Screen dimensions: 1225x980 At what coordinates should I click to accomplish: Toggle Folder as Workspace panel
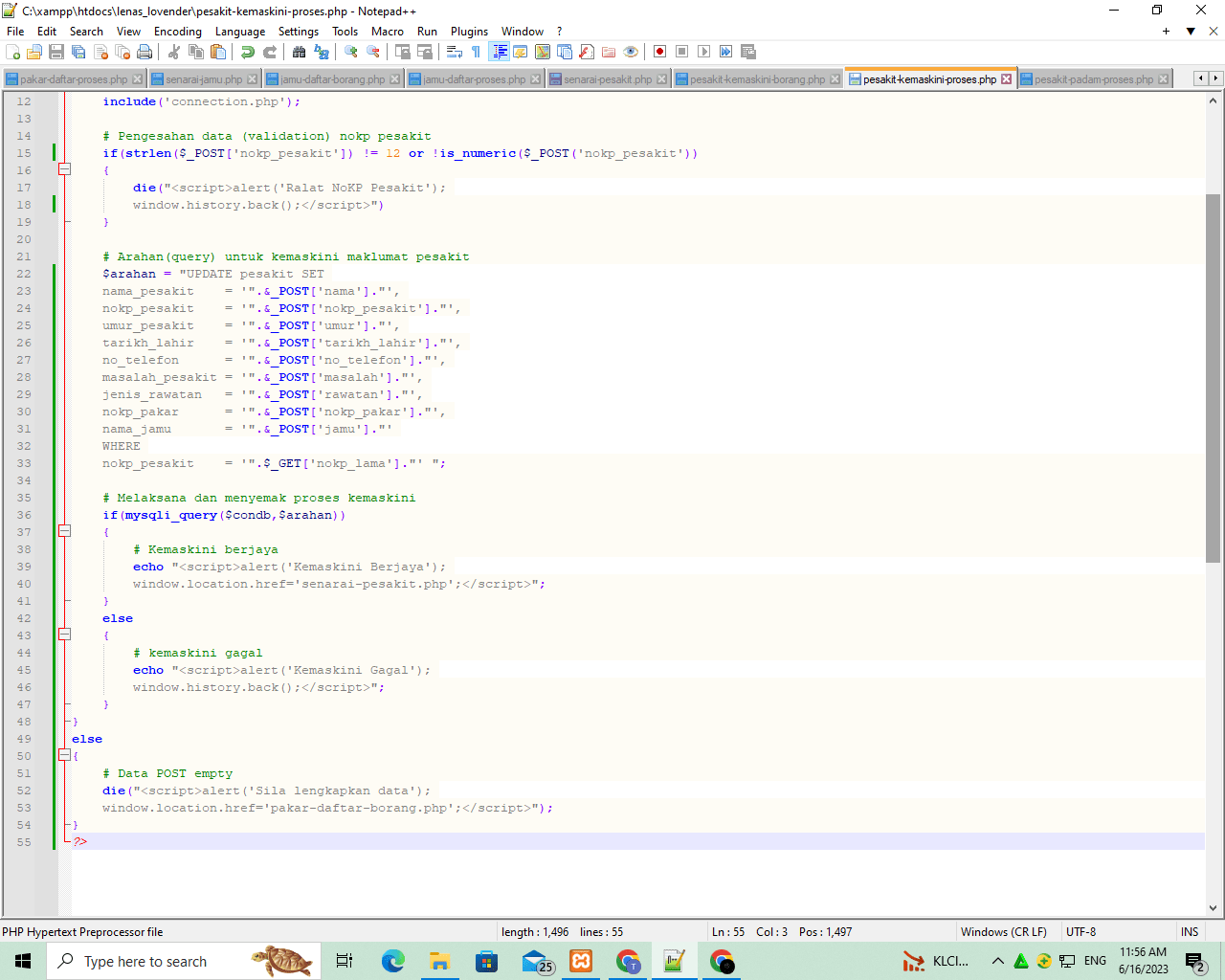click(x=609, y=52)
